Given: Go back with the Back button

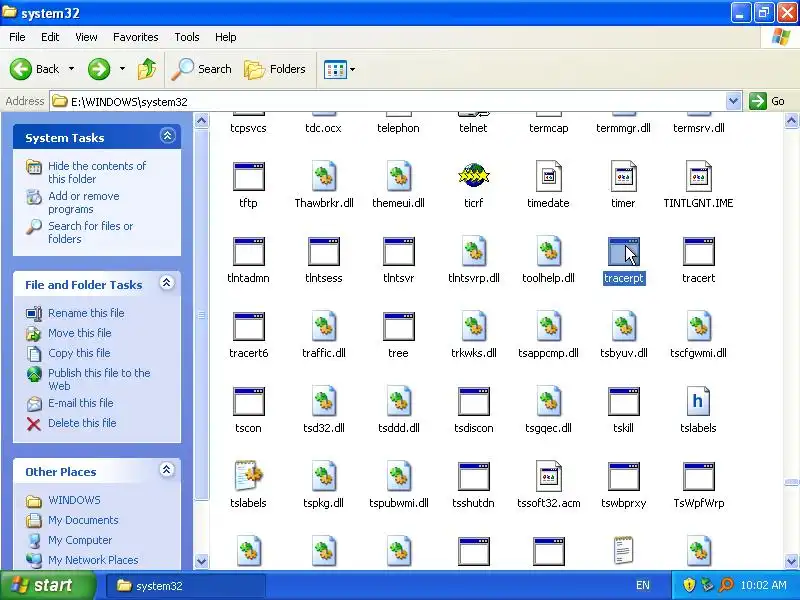Looking at the screenshot, I should tap(35, 69).
